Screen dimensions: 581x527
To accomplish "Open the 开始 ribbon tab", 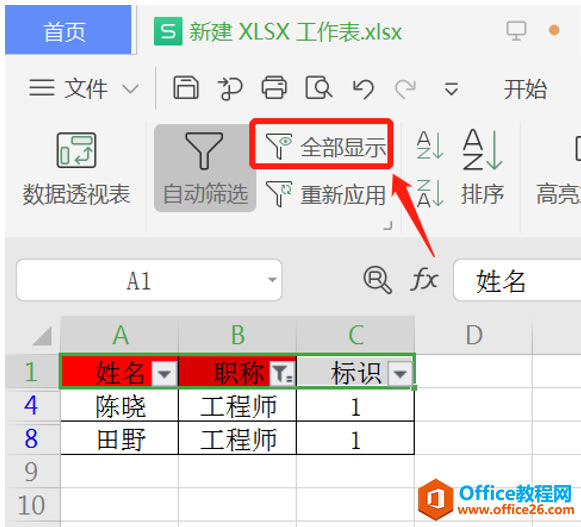I will (525, 89).
